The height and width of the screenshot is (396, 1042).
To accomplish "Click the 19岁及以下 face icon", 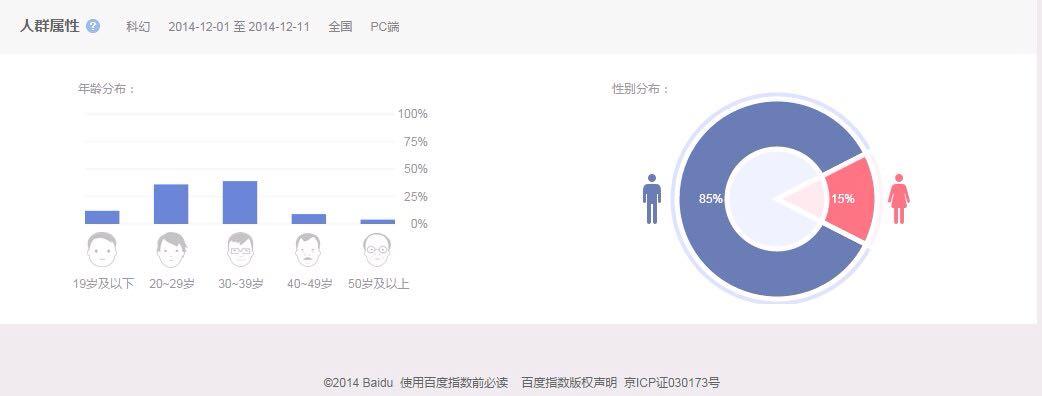I will 102,250.
